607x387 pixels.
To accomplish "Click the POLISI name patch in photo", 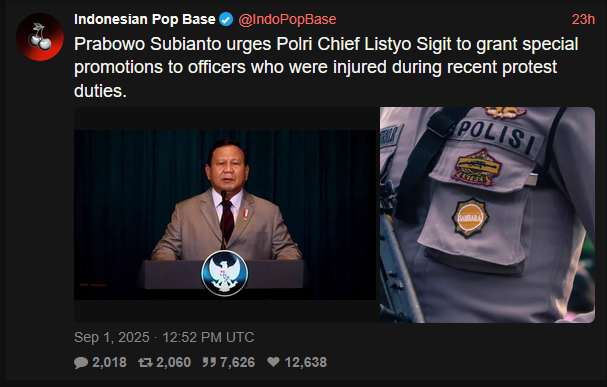I will [499, 137].
